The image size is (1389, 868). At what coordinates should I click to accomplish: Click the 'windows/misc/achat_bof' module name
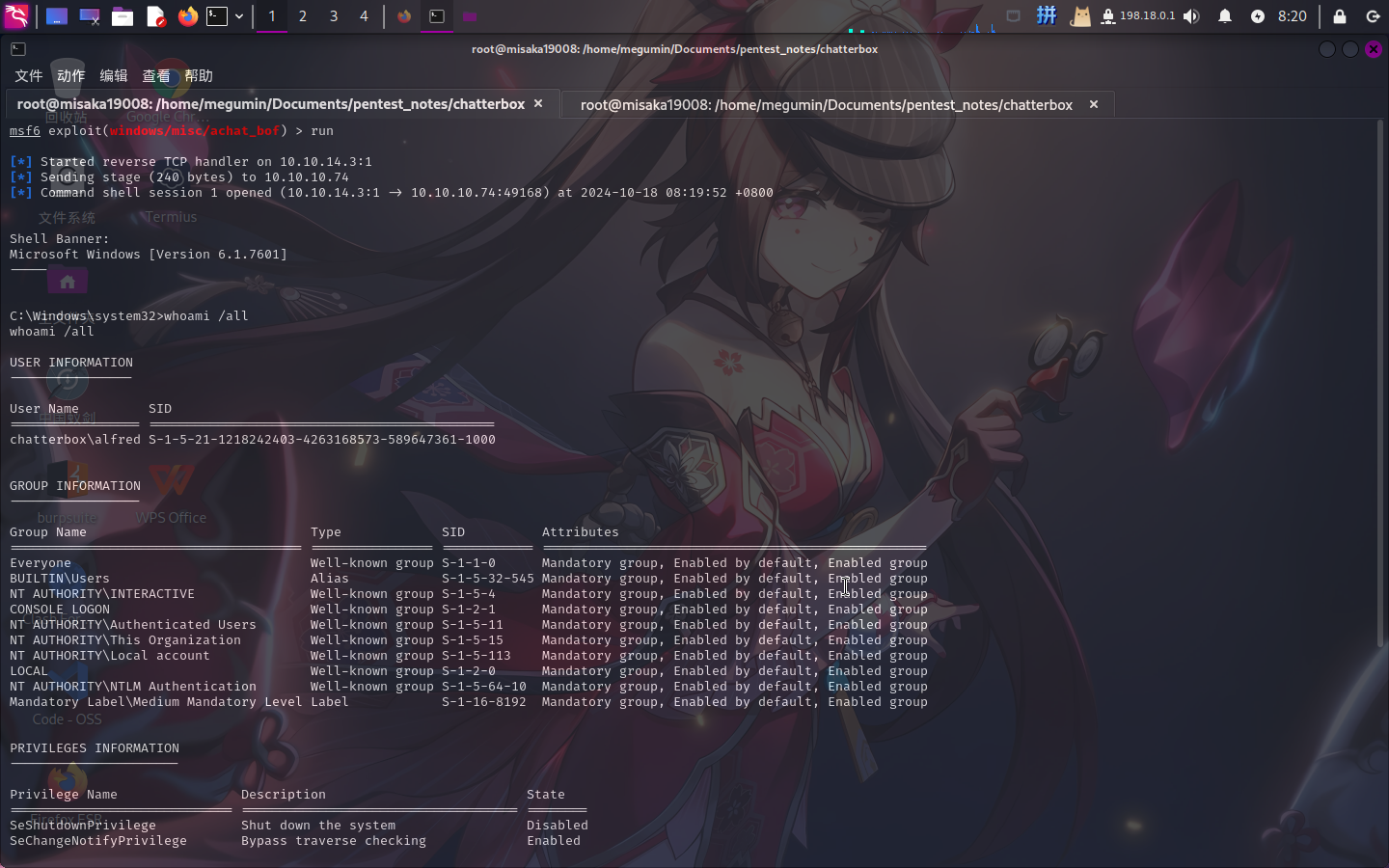coord(195,131)
